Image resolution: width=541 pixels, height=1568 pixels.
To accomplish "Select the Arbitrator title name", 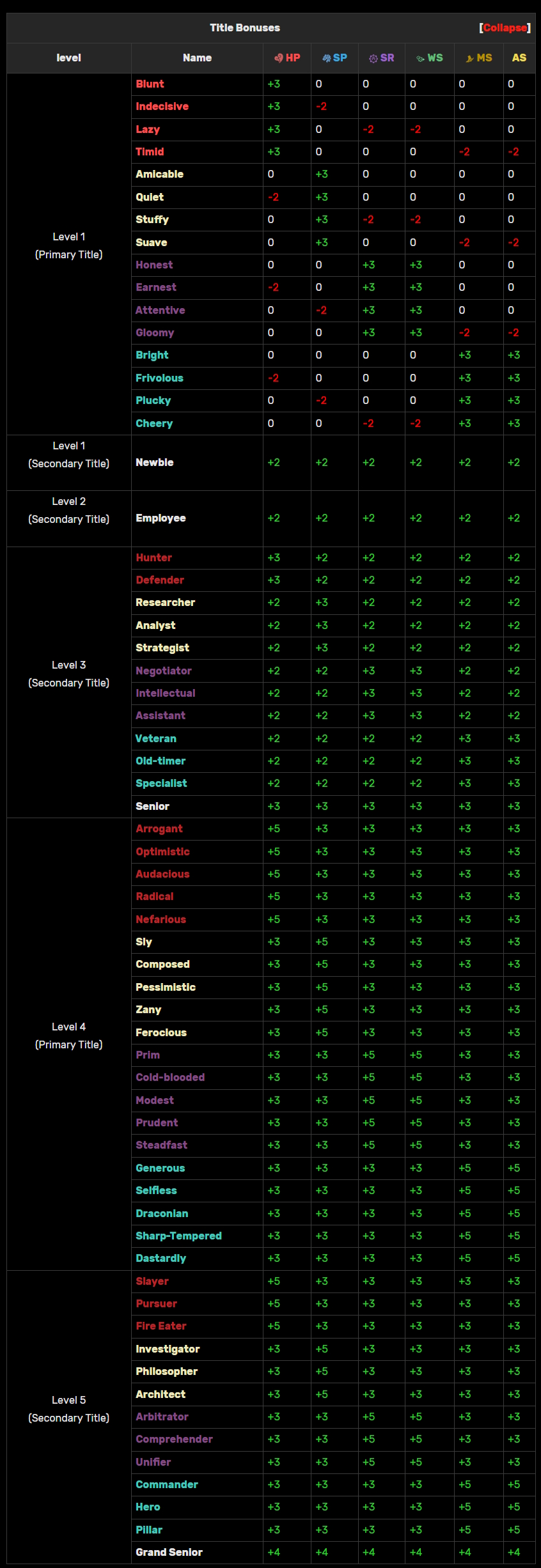I will click(162, 1417).
